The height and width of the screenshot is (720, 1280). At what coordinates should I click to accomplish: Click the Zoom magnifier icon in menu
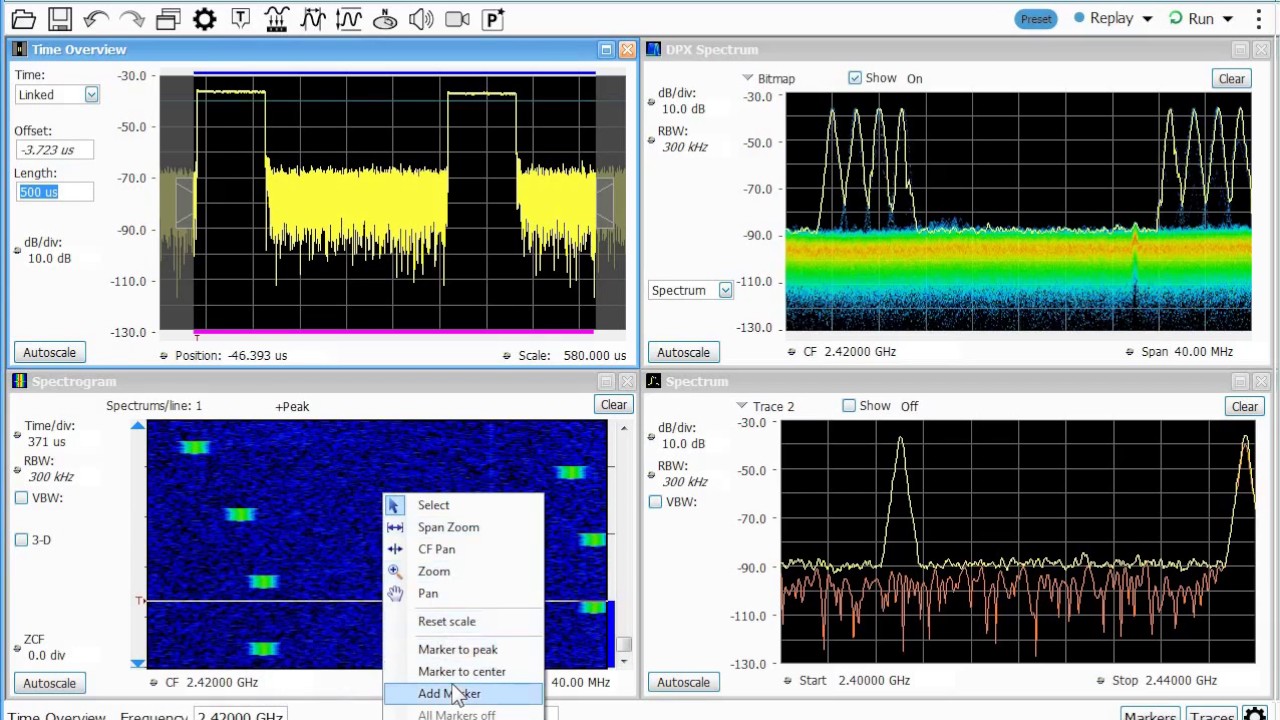(395, 571)
